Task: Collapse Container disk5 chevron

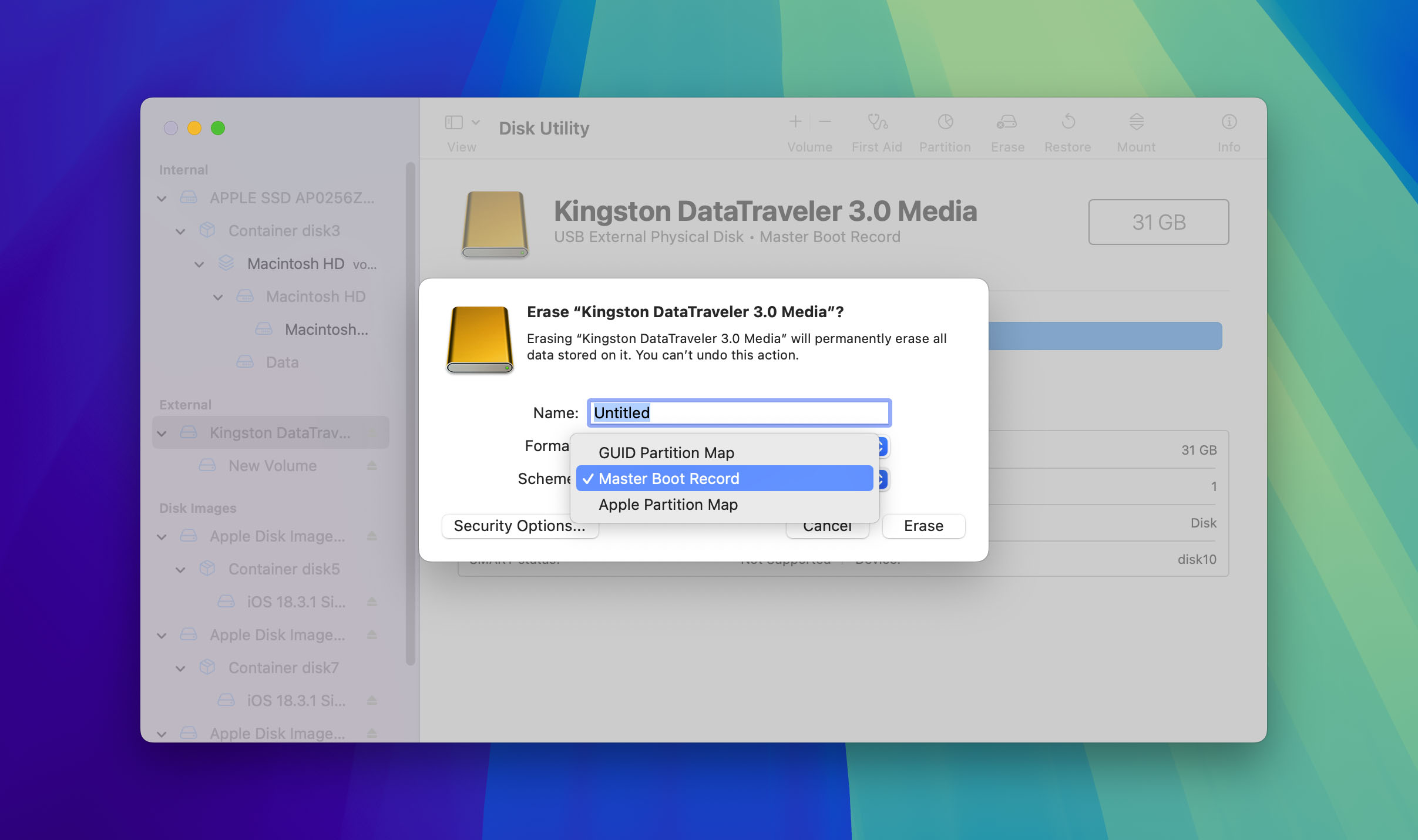Action: (x=180, y=570)
